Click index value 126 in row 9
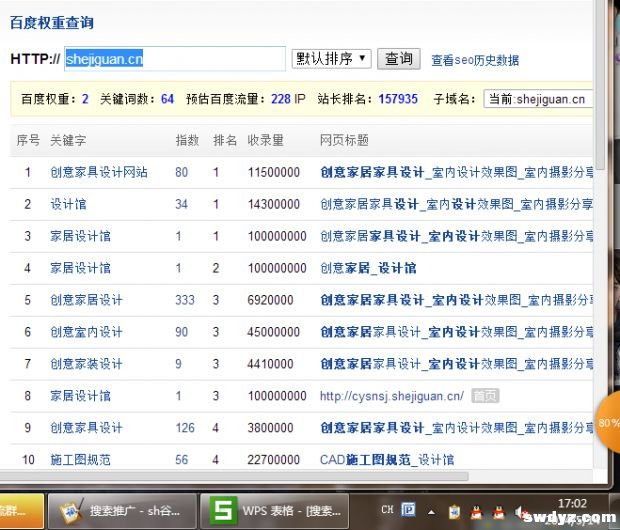Viewport: 620px width, 530px height. (x=185, y=428)
